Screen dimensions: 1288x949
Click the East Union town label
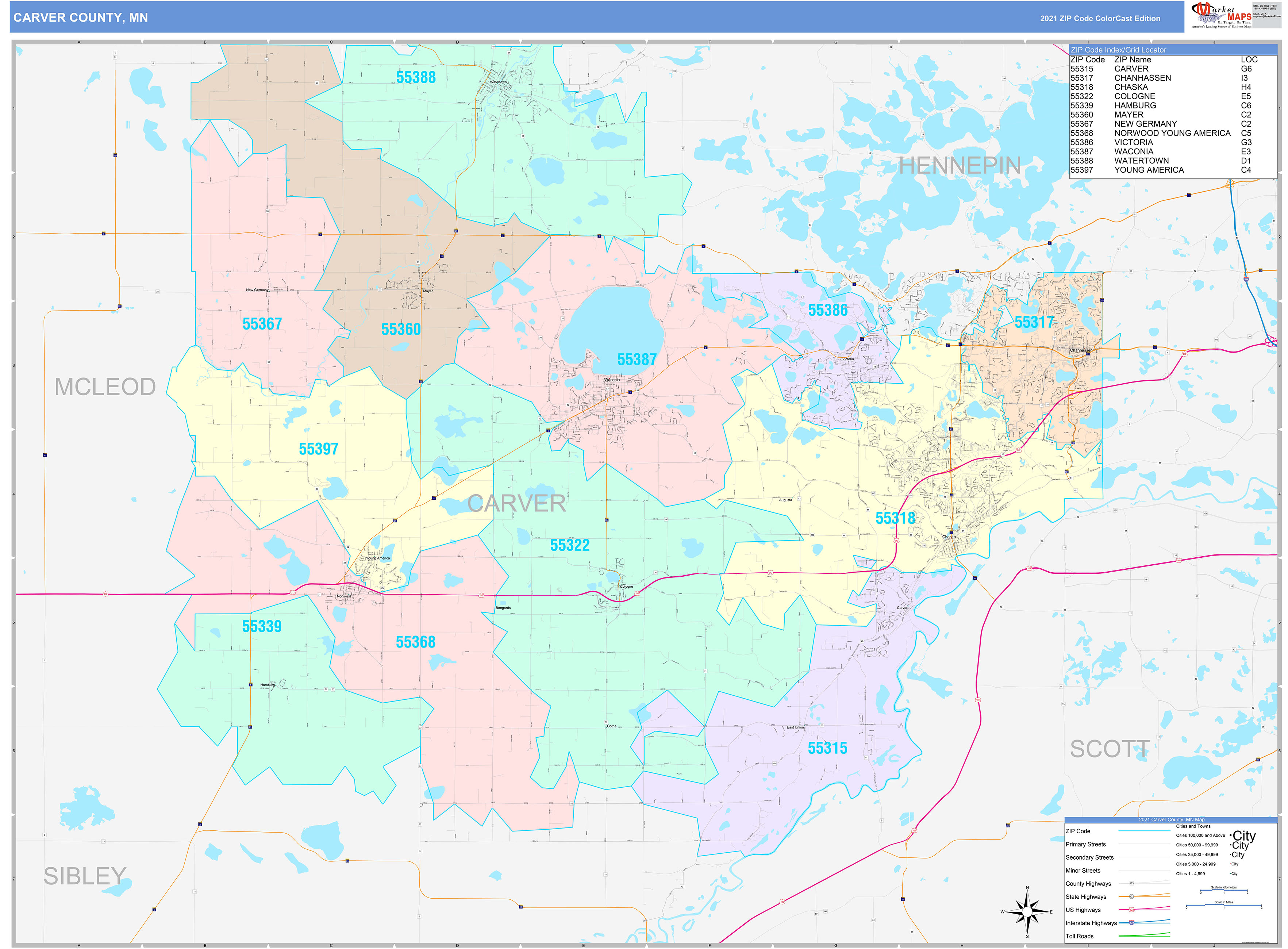(x=796, y=727)
